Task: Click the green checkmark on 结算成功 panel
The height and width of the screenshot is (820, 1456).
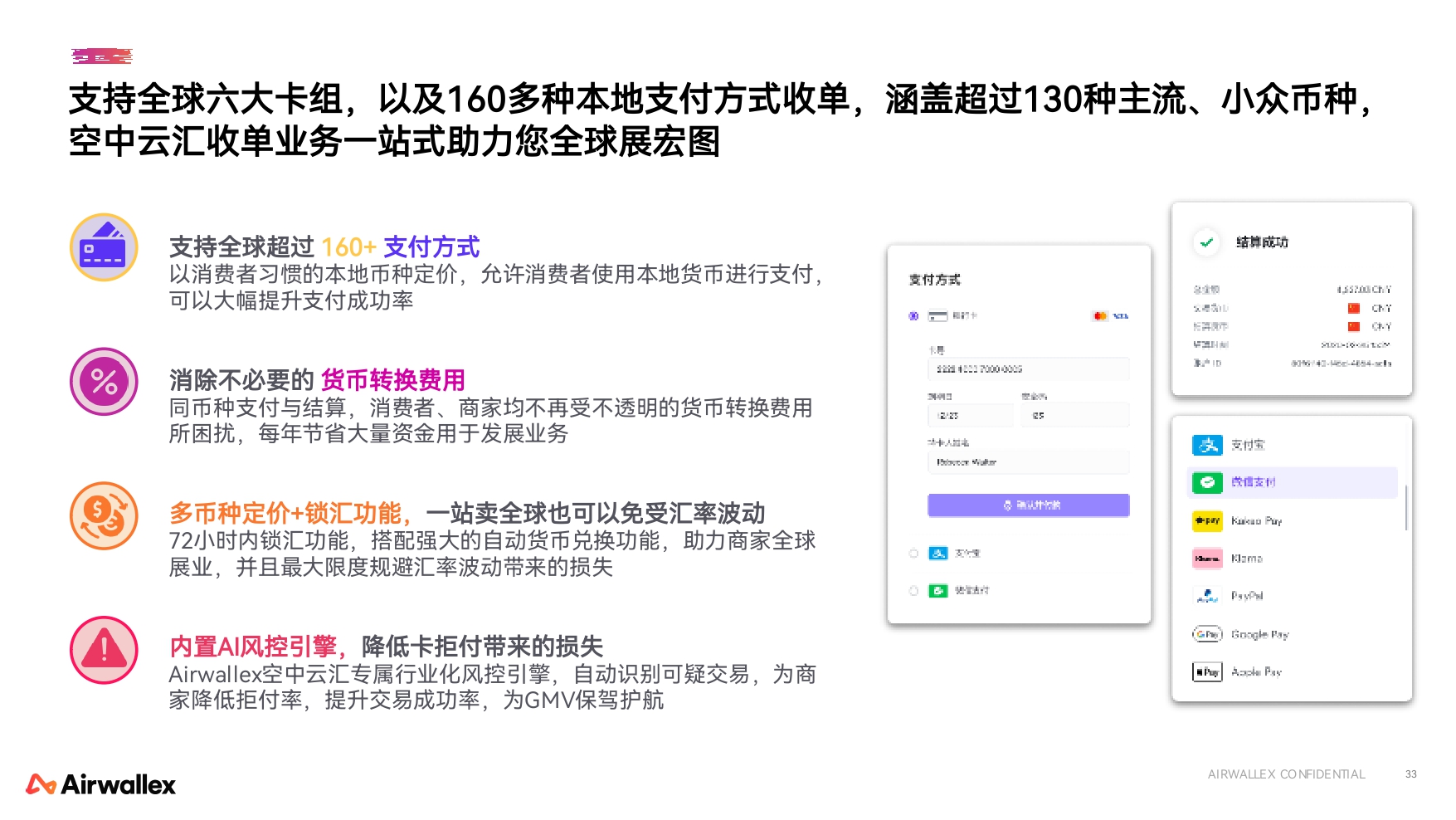Action: click(x=1208, y=241)
